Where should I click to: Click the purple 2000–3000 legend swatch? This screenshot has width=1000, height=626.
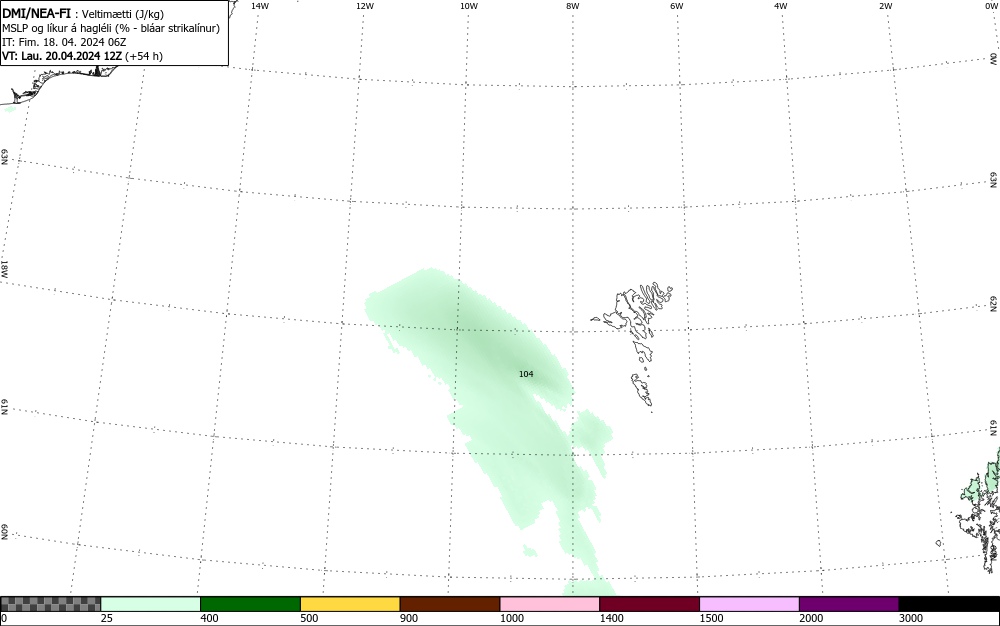[x=849, y=604]
